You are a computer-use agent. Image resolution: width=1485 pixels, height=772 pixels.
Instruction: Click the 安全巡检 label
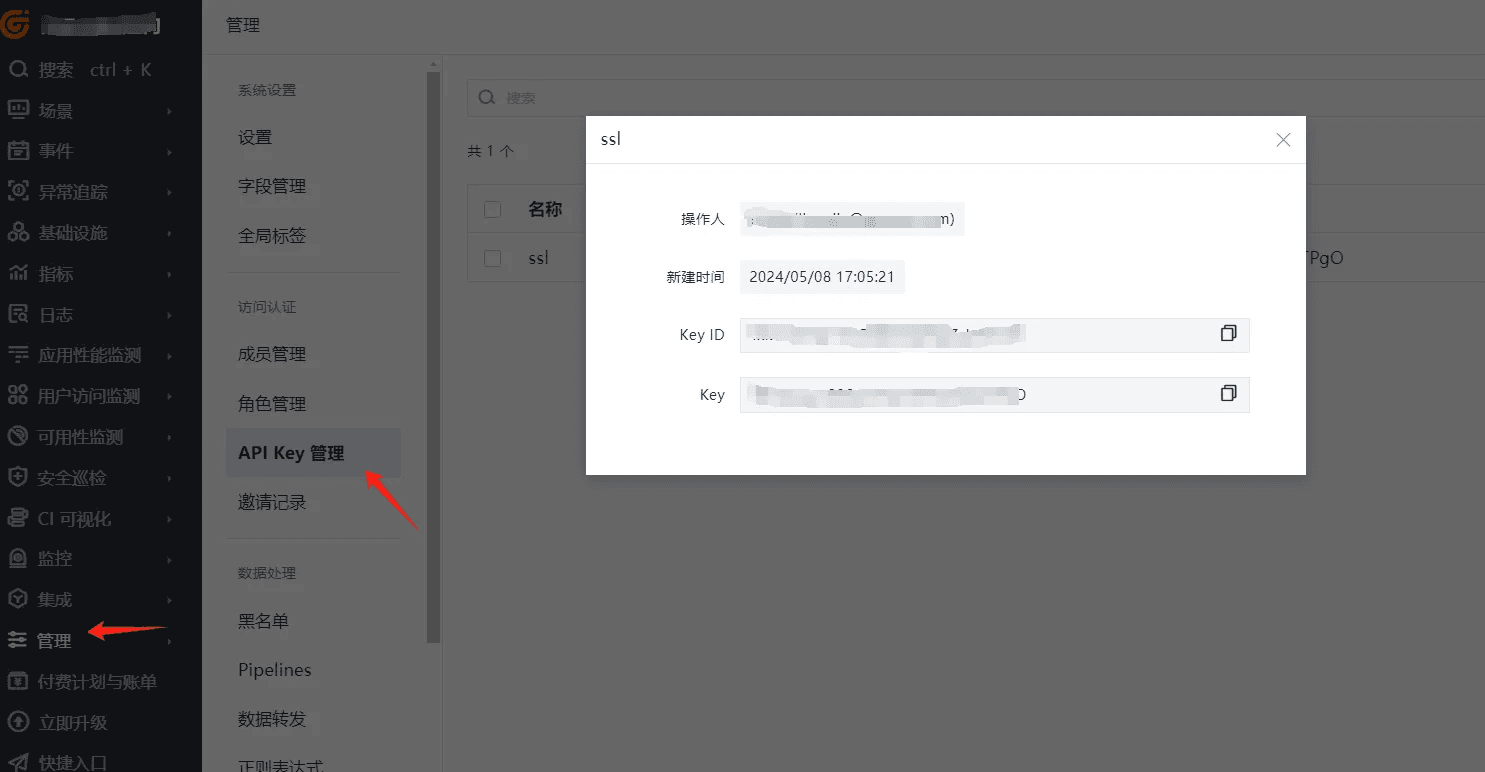click(72, 478)
